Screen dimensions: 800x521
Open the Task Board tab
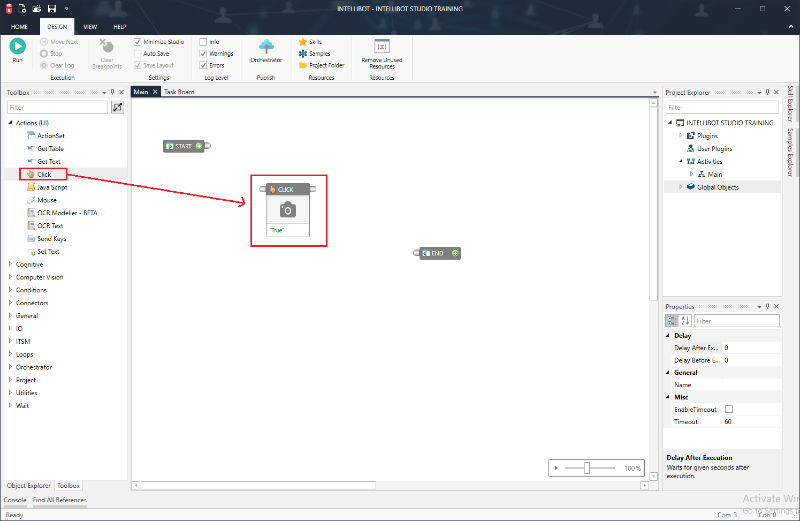(179, 92)
